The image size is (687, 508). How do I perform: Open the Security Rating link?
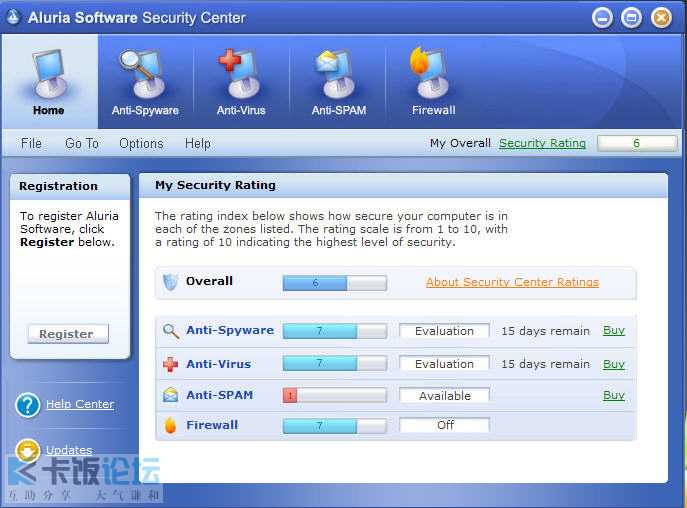[542, 143]
